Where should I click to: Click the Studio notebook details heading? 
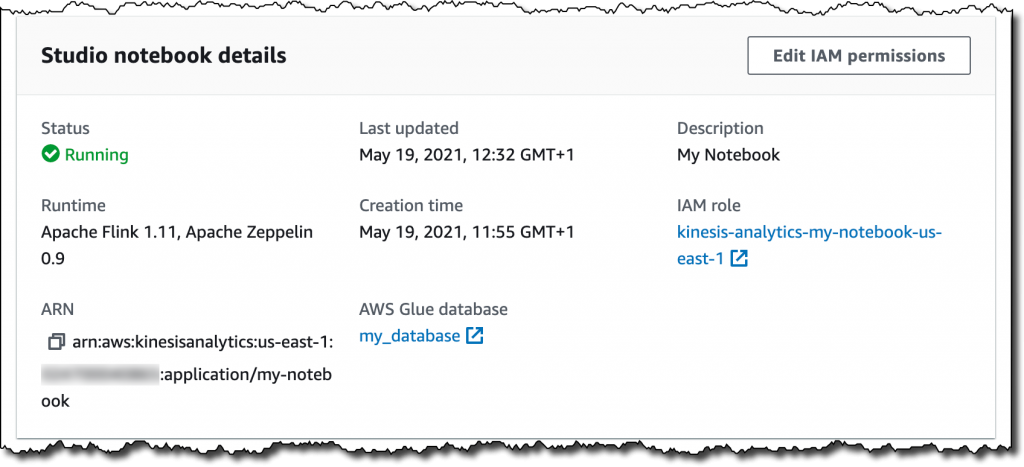163,56
